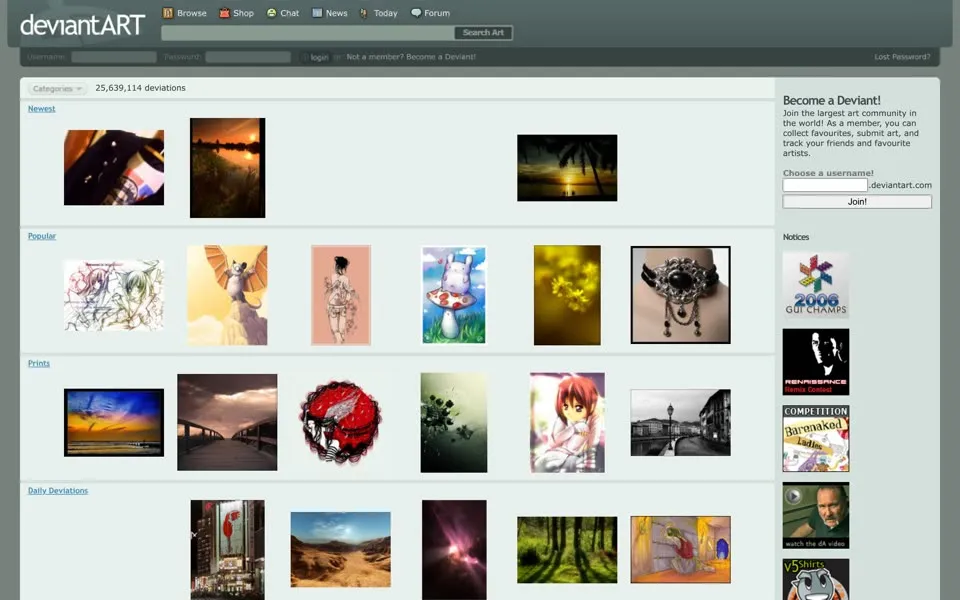This screenshot has width=960, height=600.
Task: Click the Shop bag icon
Action: coord(225,13)
